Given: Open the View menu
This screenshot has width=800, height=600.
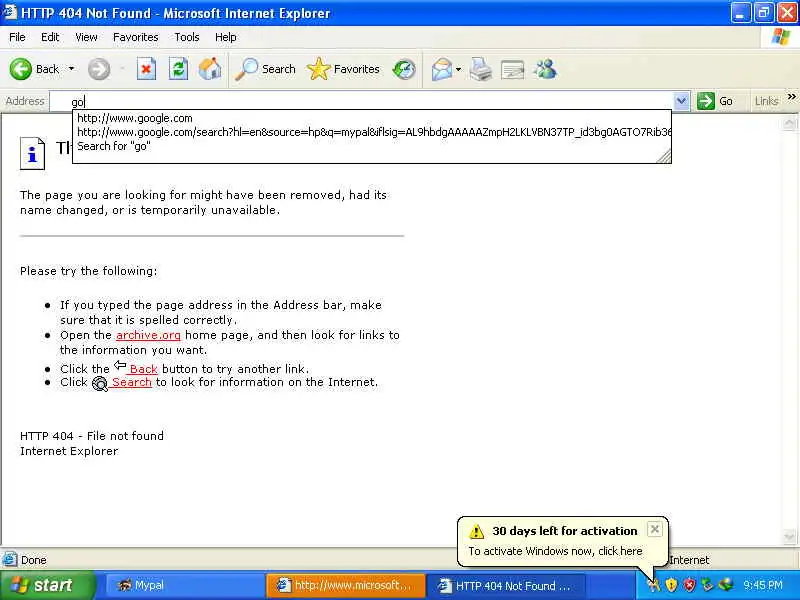Looking at the screenshot, I should pos(86,37).
